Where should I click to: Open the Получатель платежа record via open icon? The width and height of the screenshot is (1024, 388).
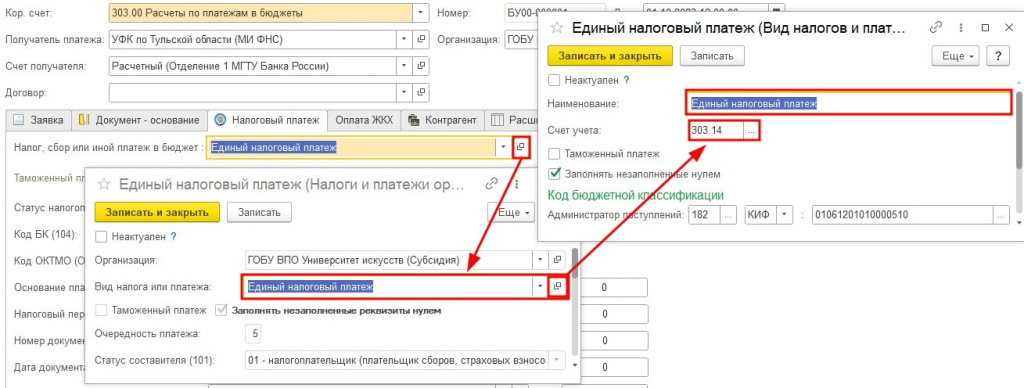coord(421,39)
